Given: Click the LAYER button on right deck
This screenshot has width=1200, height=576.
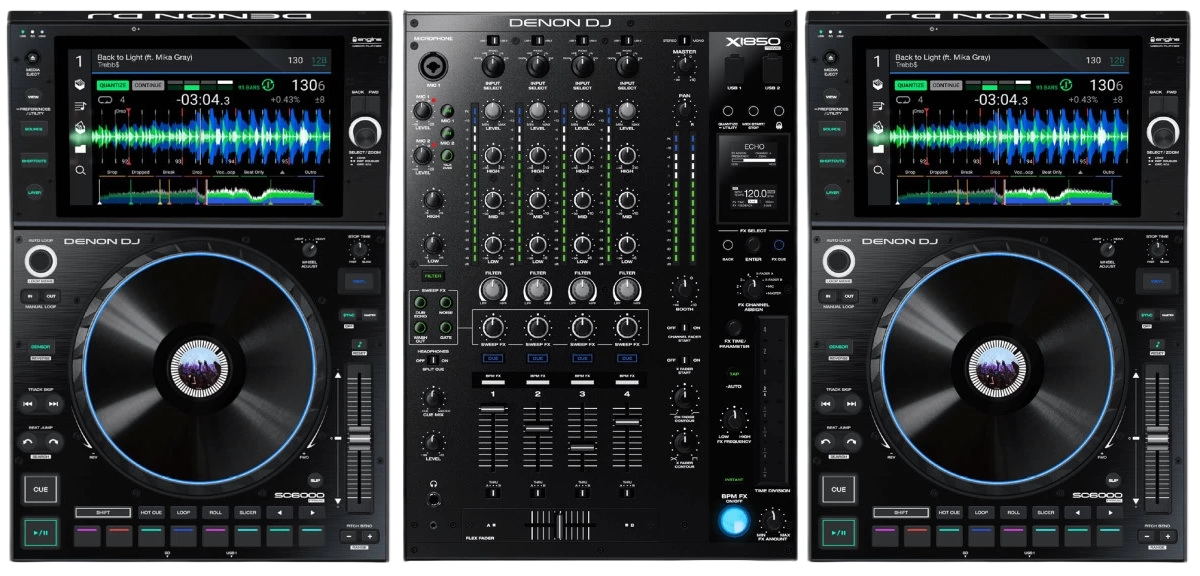Looking at the screenshot, I should pos(831,191).
